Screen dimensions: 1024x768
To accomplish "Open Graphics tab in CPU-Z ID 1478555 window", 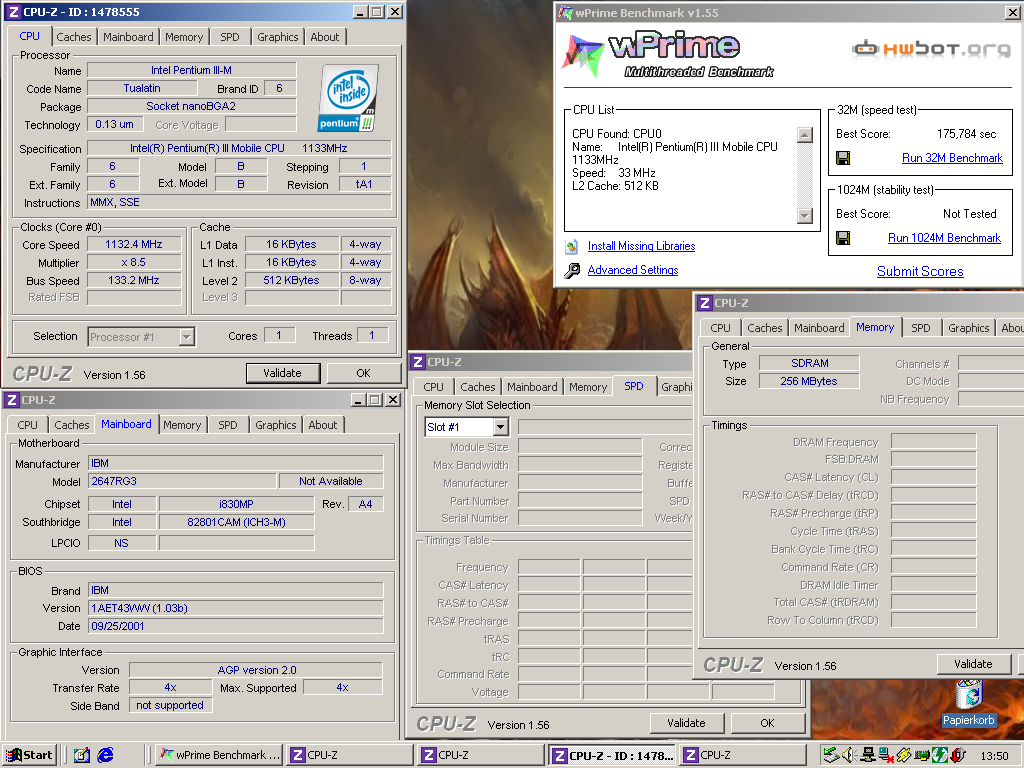I will 278,37.
